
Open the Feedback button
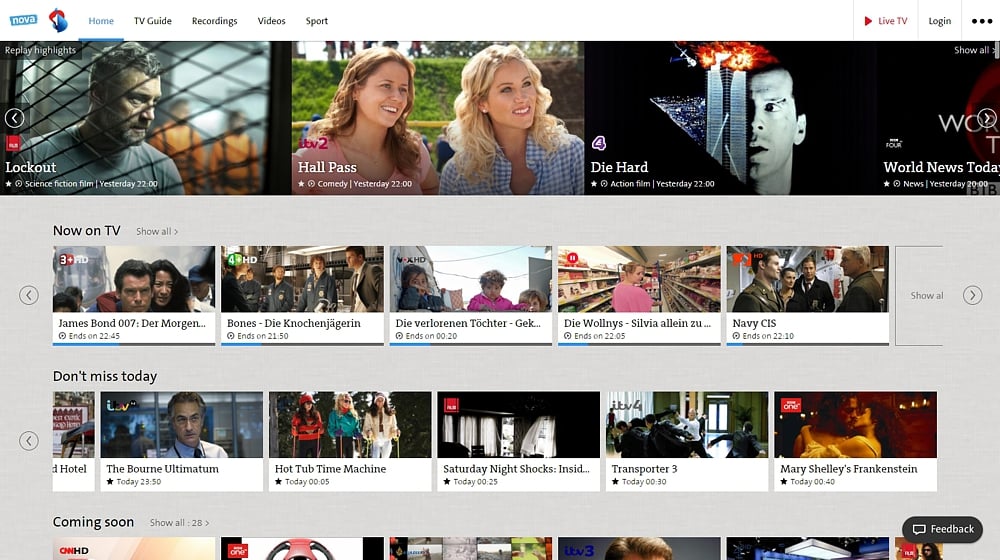click(943, 529)
